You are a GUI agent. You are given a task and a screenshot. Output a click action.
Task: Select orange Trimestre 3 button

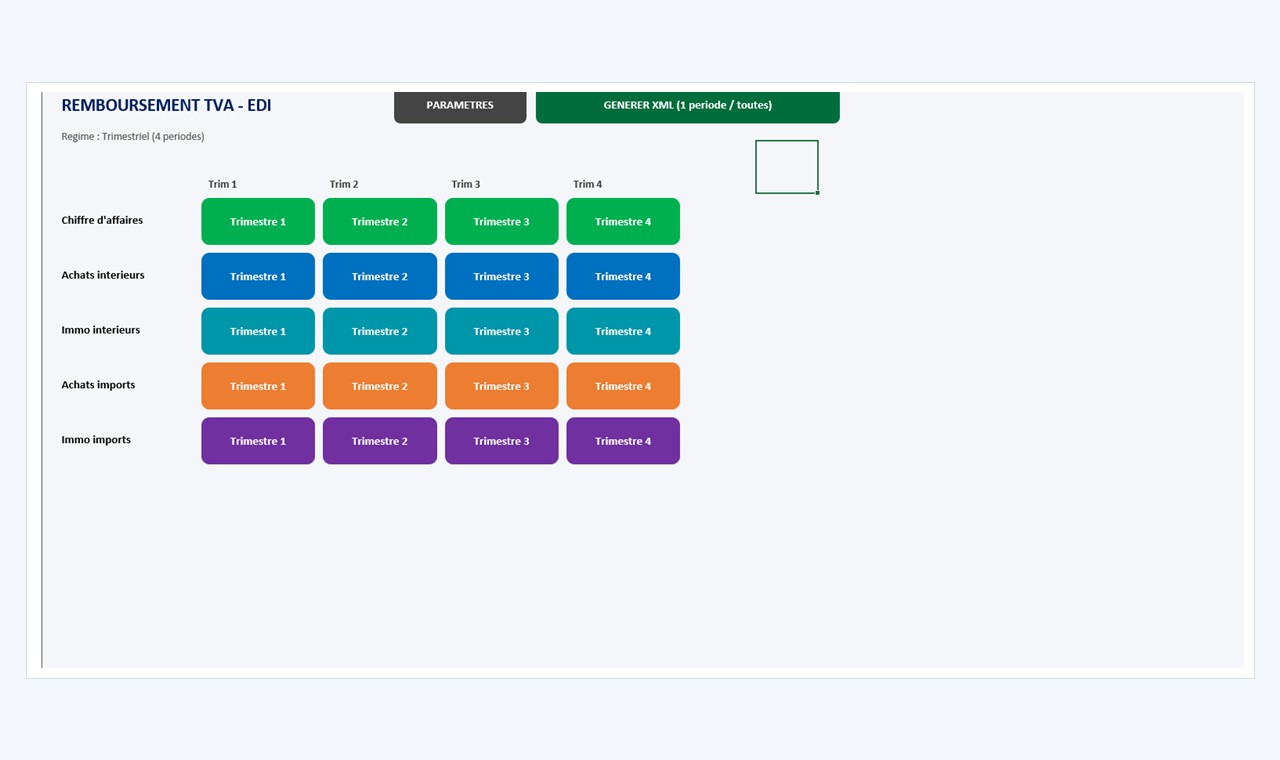502,386
